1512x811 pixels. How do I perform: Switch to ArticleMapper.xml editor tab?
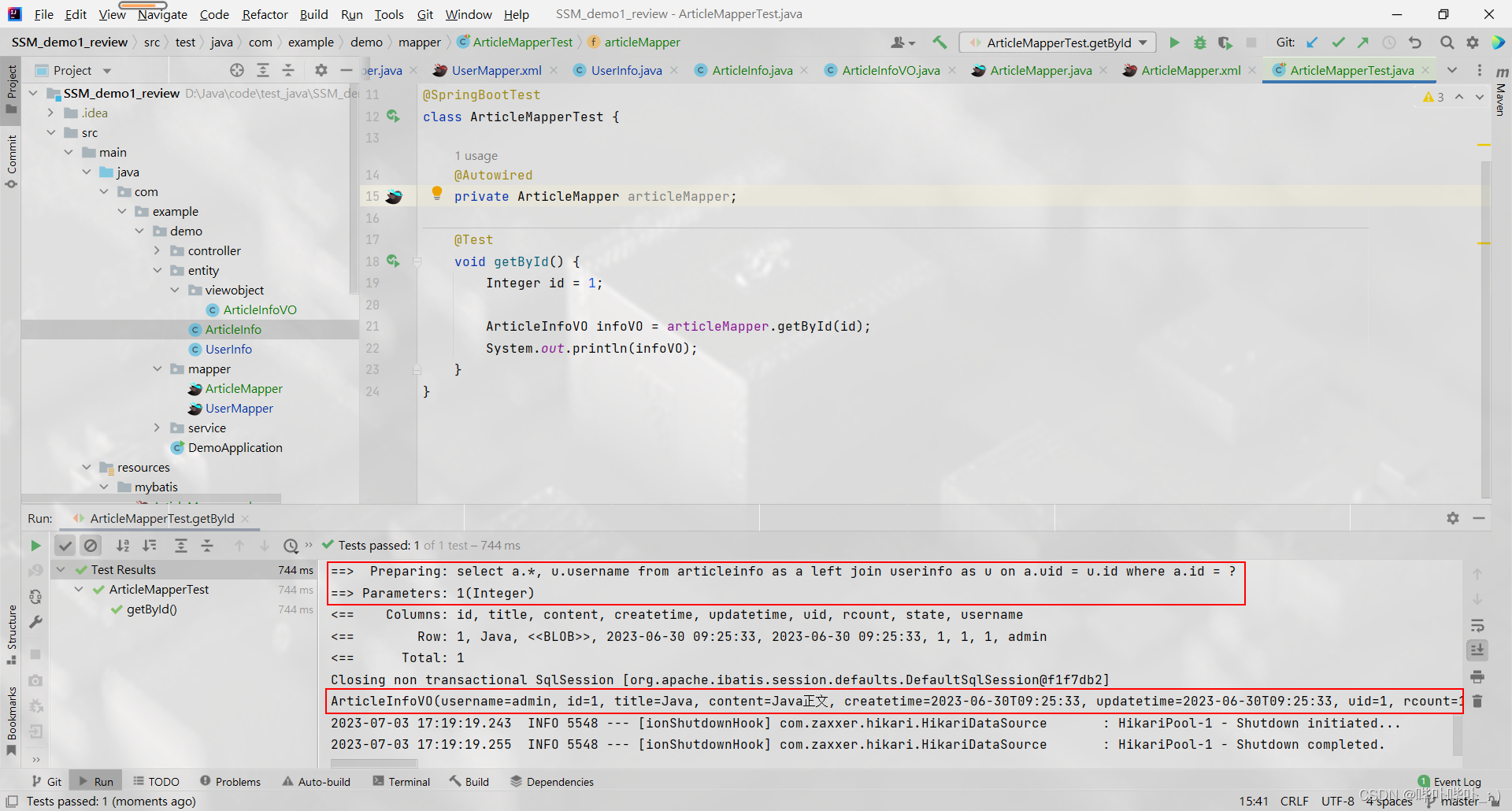1190,70
